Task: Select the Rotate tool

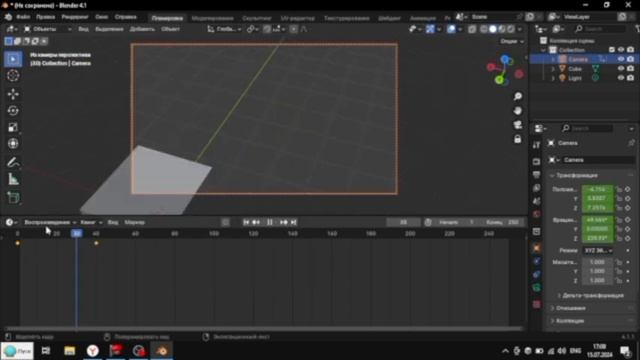Action: click(x=13, y=111)
